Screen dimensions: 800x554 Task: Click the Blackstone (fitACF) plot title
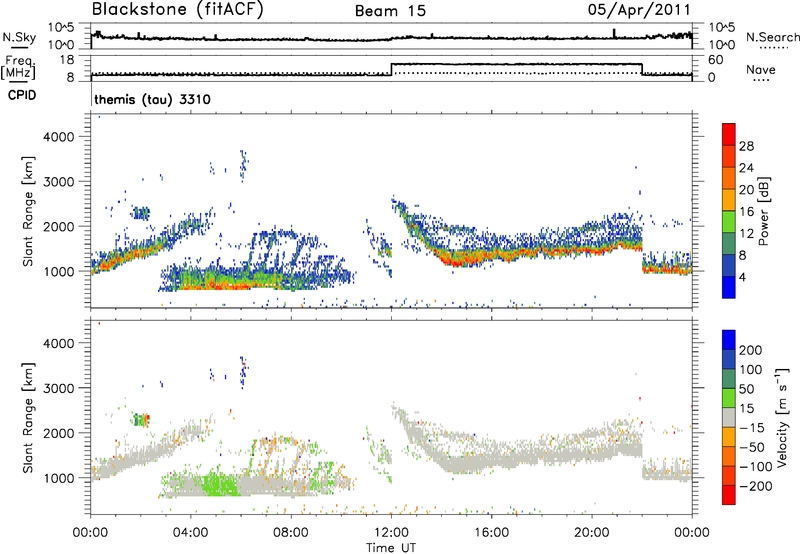[177, 10]
